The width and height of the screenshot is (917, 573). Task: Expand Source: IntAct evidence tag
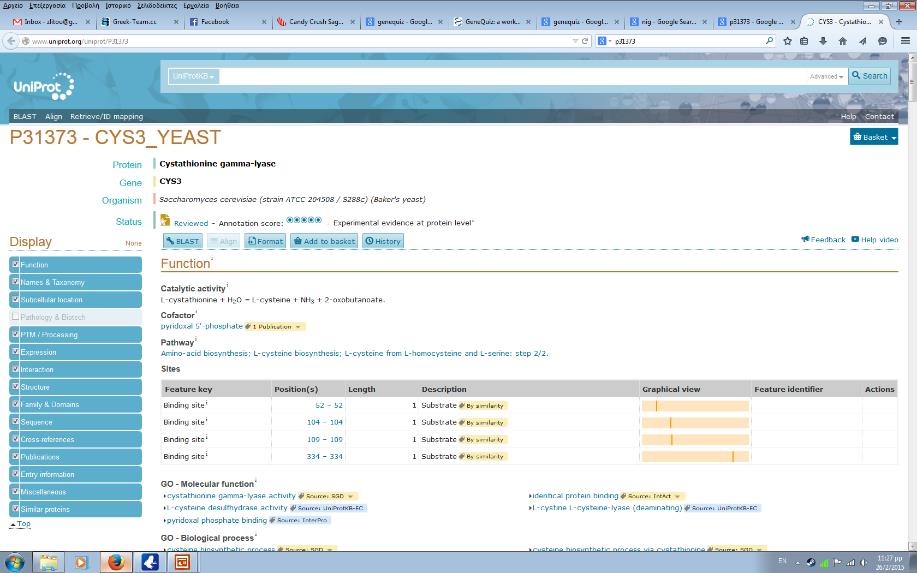click(652, 496)
